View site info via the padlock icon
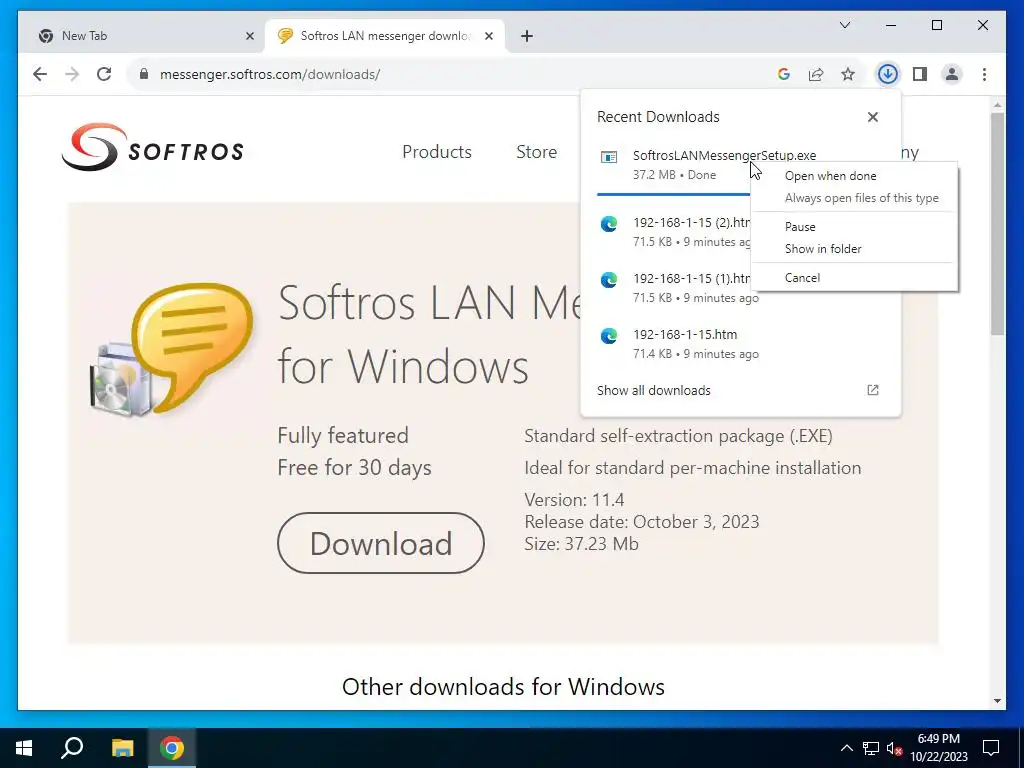The width and height of the screenshot is (1024, 768). tap(144, 74)
